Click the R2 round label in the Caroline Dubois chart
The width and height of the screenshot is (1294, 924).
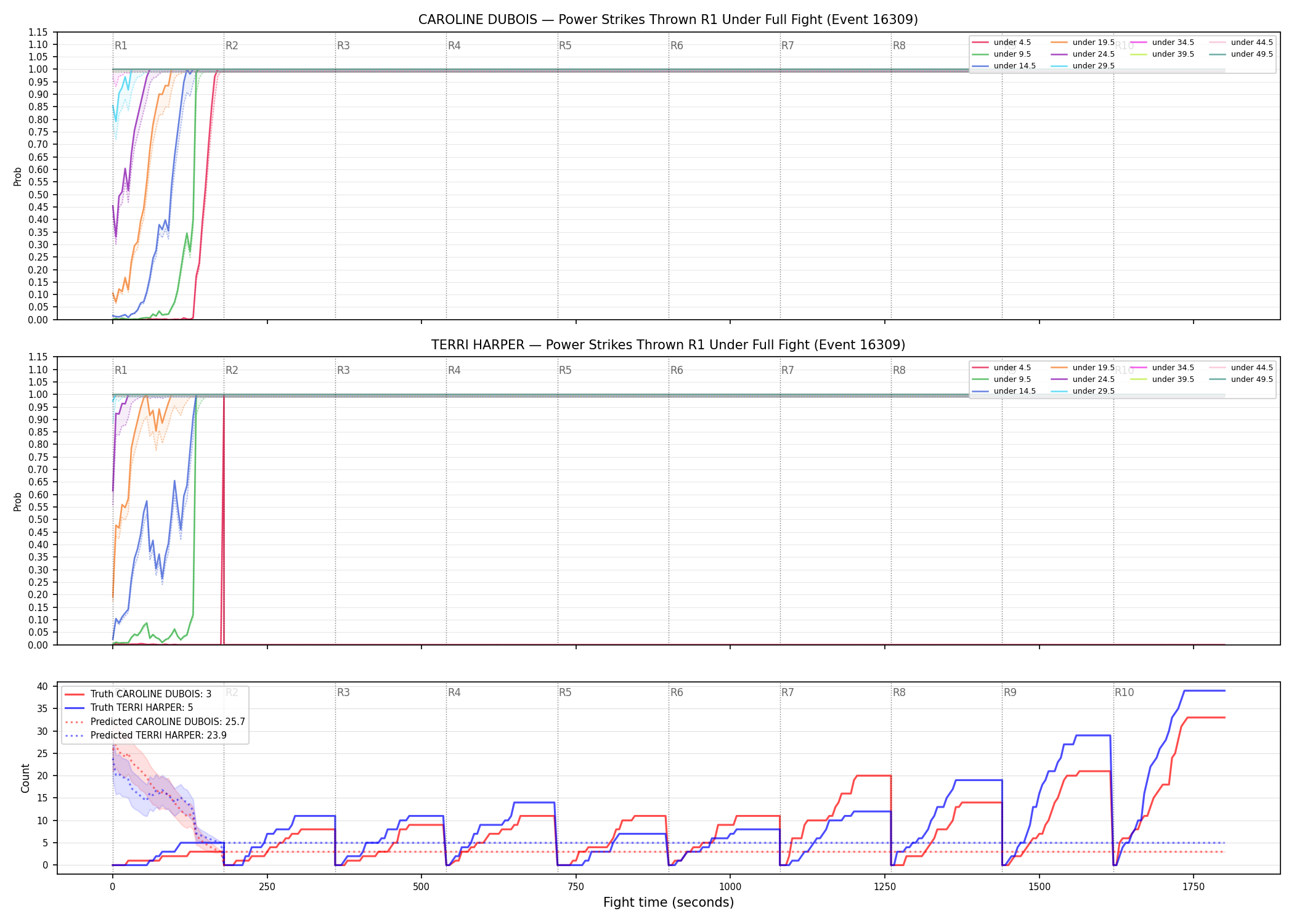pyautogui.click(x=232, y=46)
